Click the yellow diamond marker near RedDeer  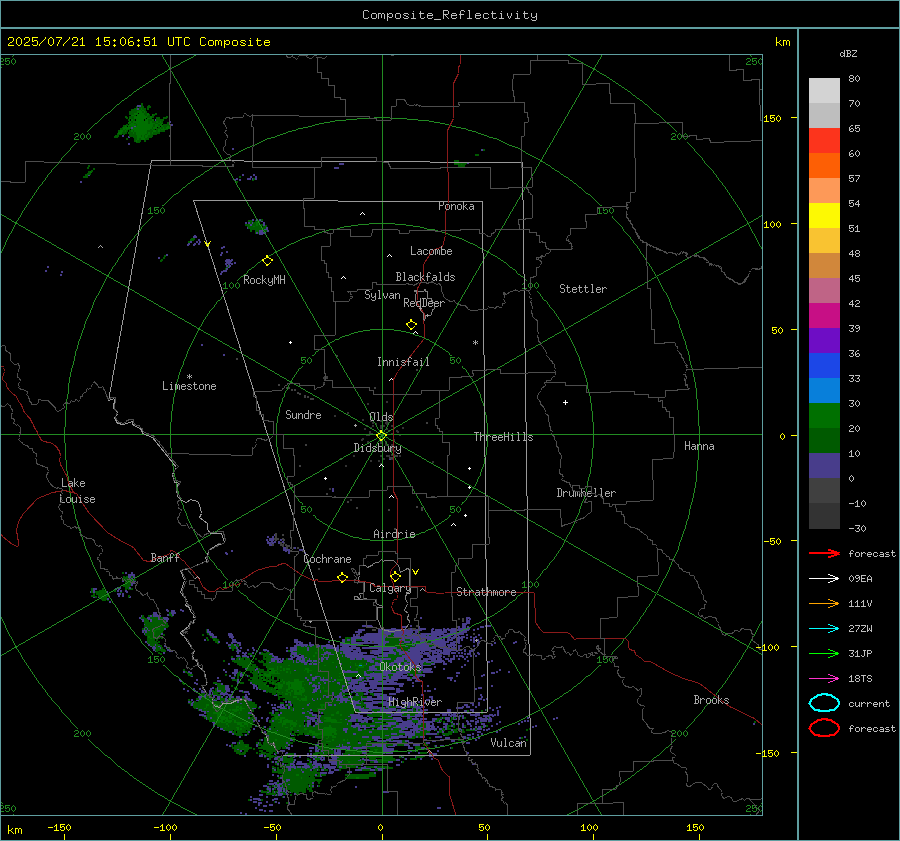tap(411, 325)
